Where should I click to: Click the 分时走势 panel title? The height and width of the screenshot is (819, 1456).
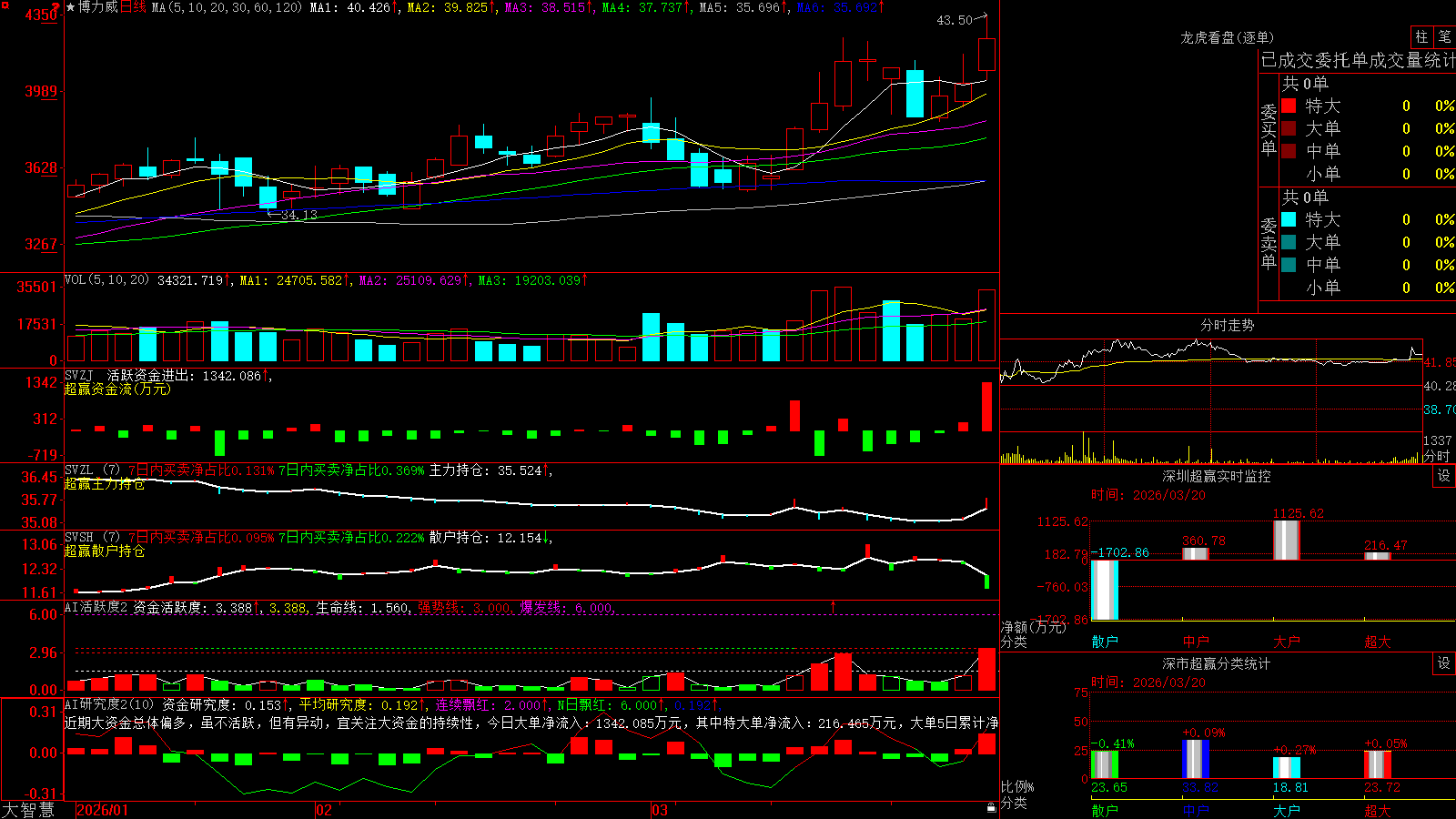pyautogui.click(x=1227, y=325)
